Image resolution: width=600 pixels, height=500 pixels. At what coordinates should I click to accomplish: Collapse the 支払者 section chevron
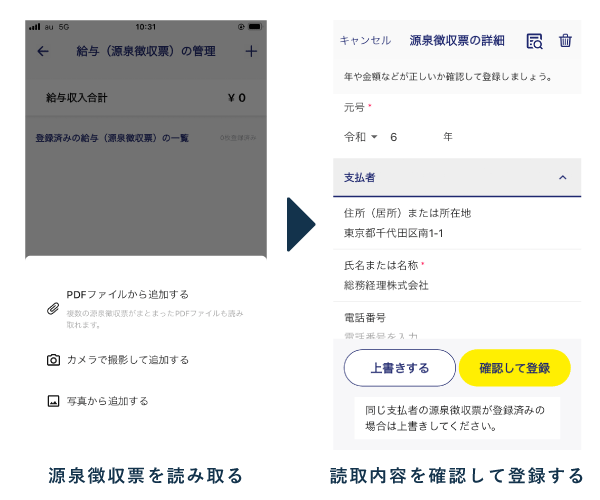[562, 178]
